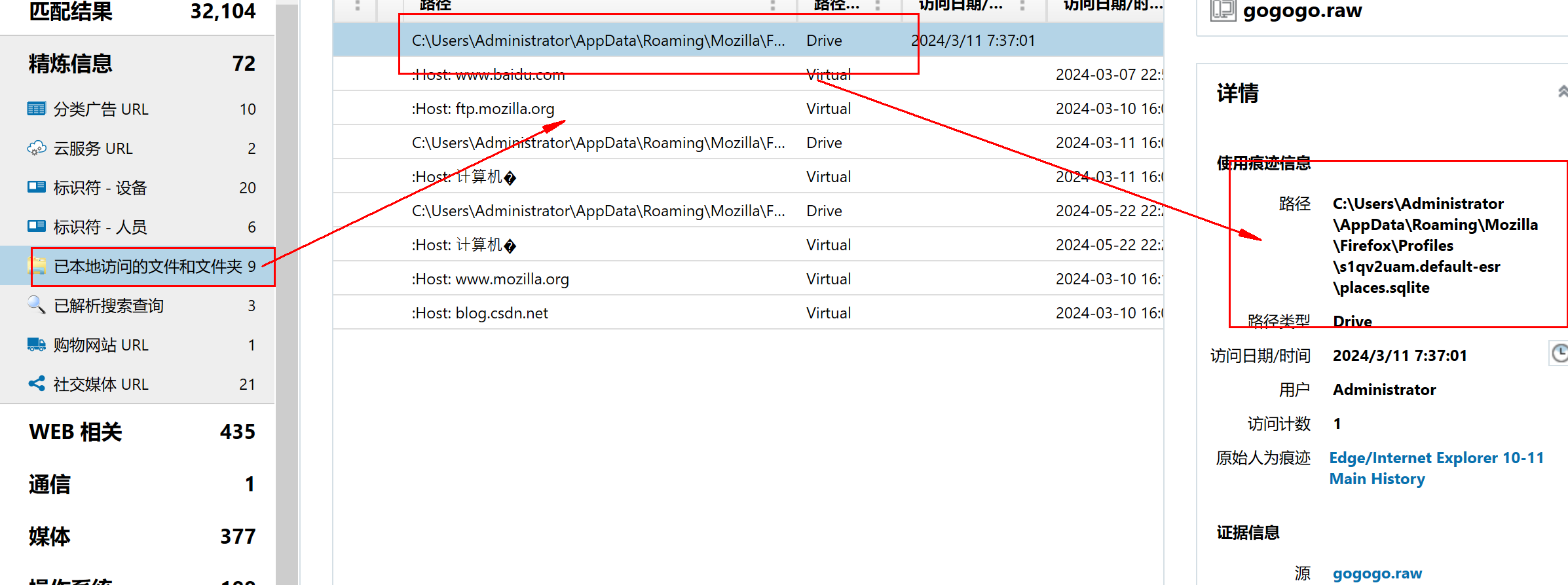
Task: Click the 用户 value Administrator
Action: pos(1384,390)
